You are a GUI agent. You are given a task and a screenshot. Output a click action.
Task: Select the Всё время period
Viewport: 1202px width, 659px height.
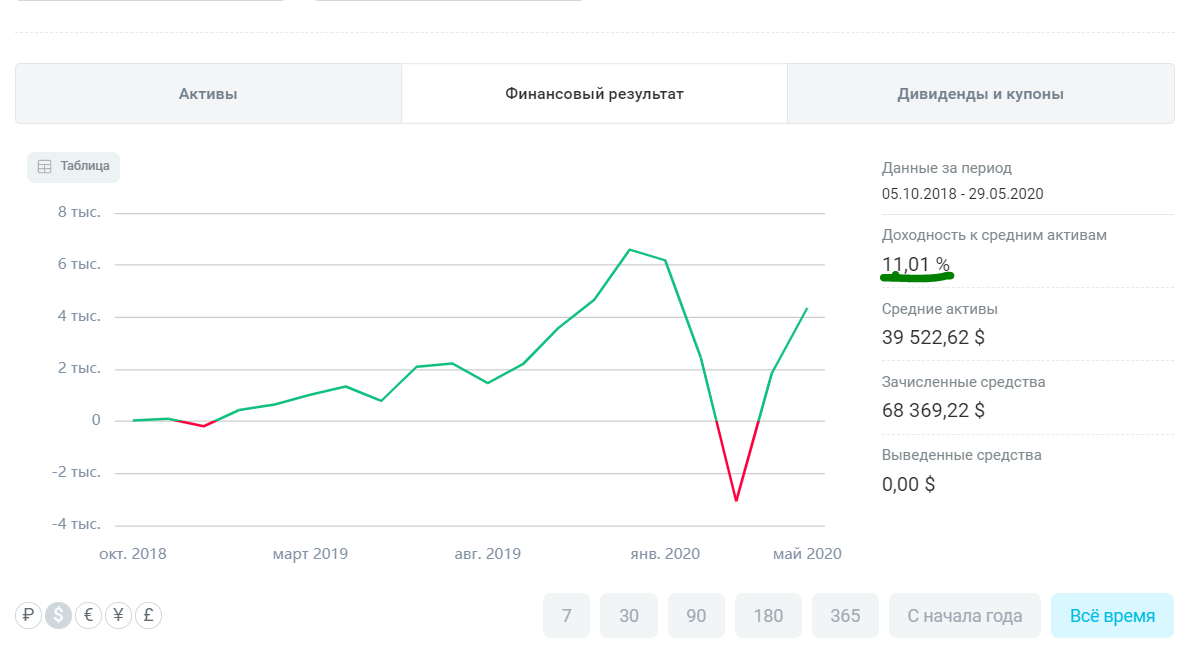pos(1112,616)
